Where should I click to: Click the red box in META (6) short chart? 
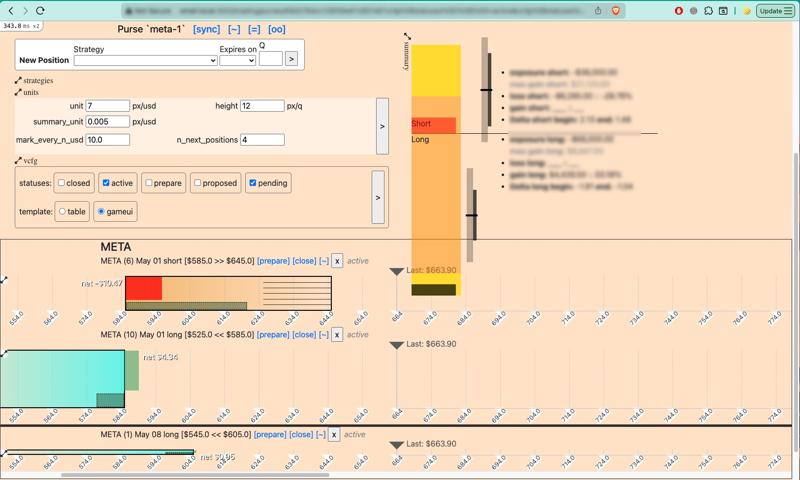coord(144,288)
